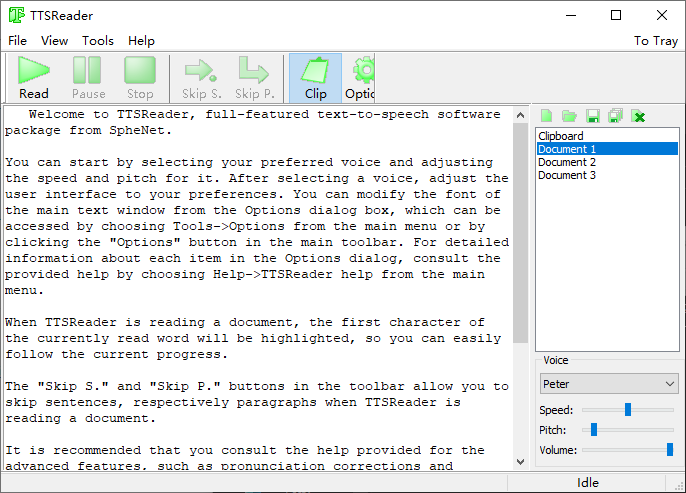Open the File menu
This screenshot has height=493, width=686.
pos(17,41)
